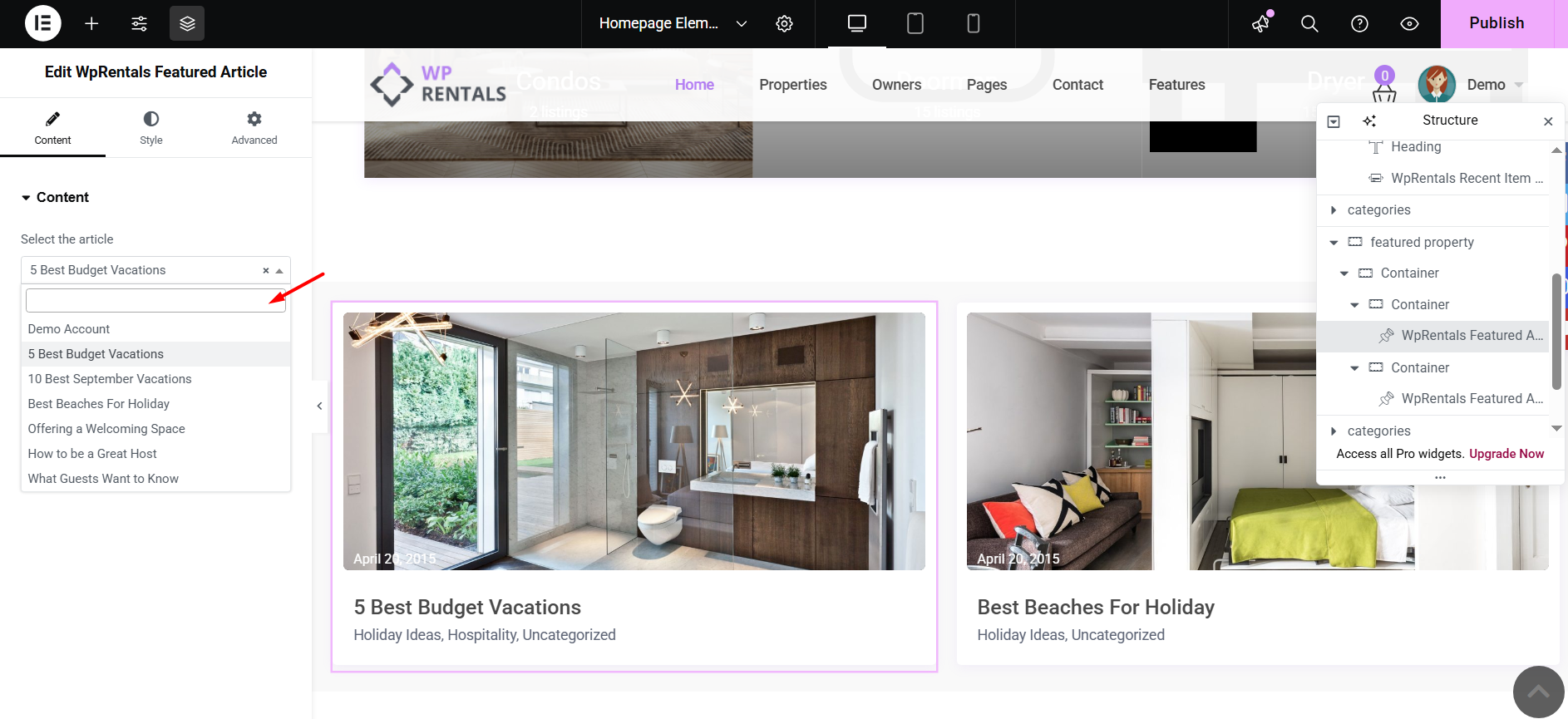The width and height of the screenshot is (1568, 719).
Task: Collapse the featured property tree item
Action: point(1334,243)
